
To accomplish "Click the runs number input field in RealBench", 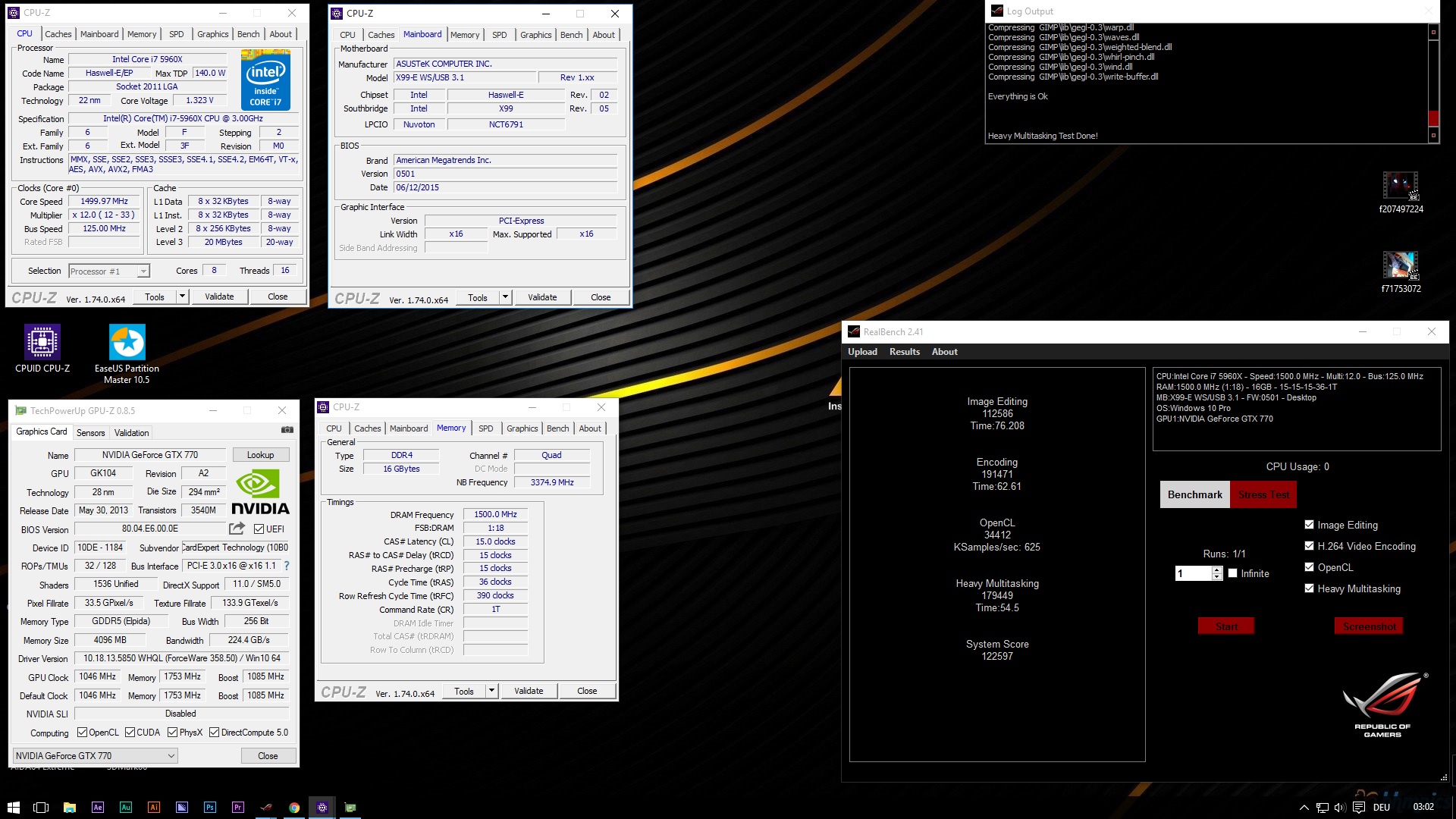I will (1194, 573).
